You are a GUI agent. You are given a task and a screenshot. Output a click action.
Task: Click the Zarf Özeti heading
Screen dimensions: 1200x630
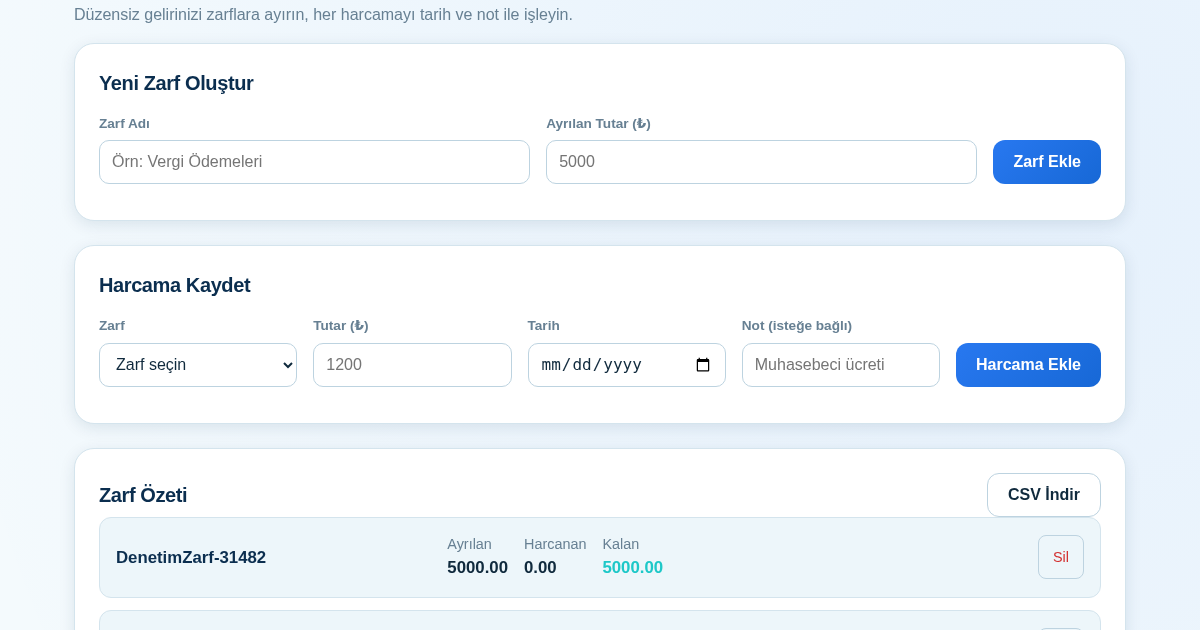pyautogui.click(x=143, y=495)
